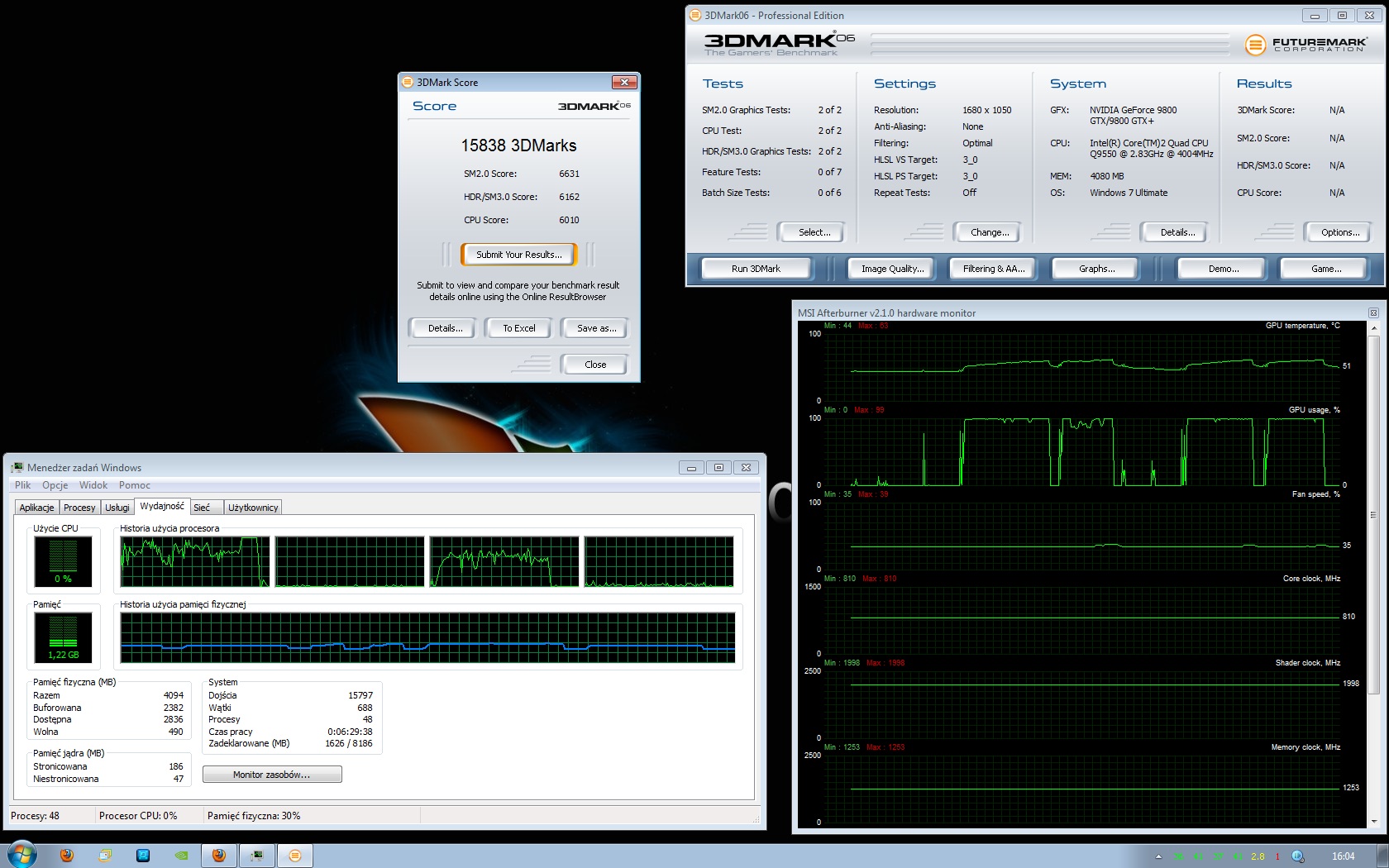Open the blue pinned app on taskbar
The image size is (1389, 868).
coord(143,856)
